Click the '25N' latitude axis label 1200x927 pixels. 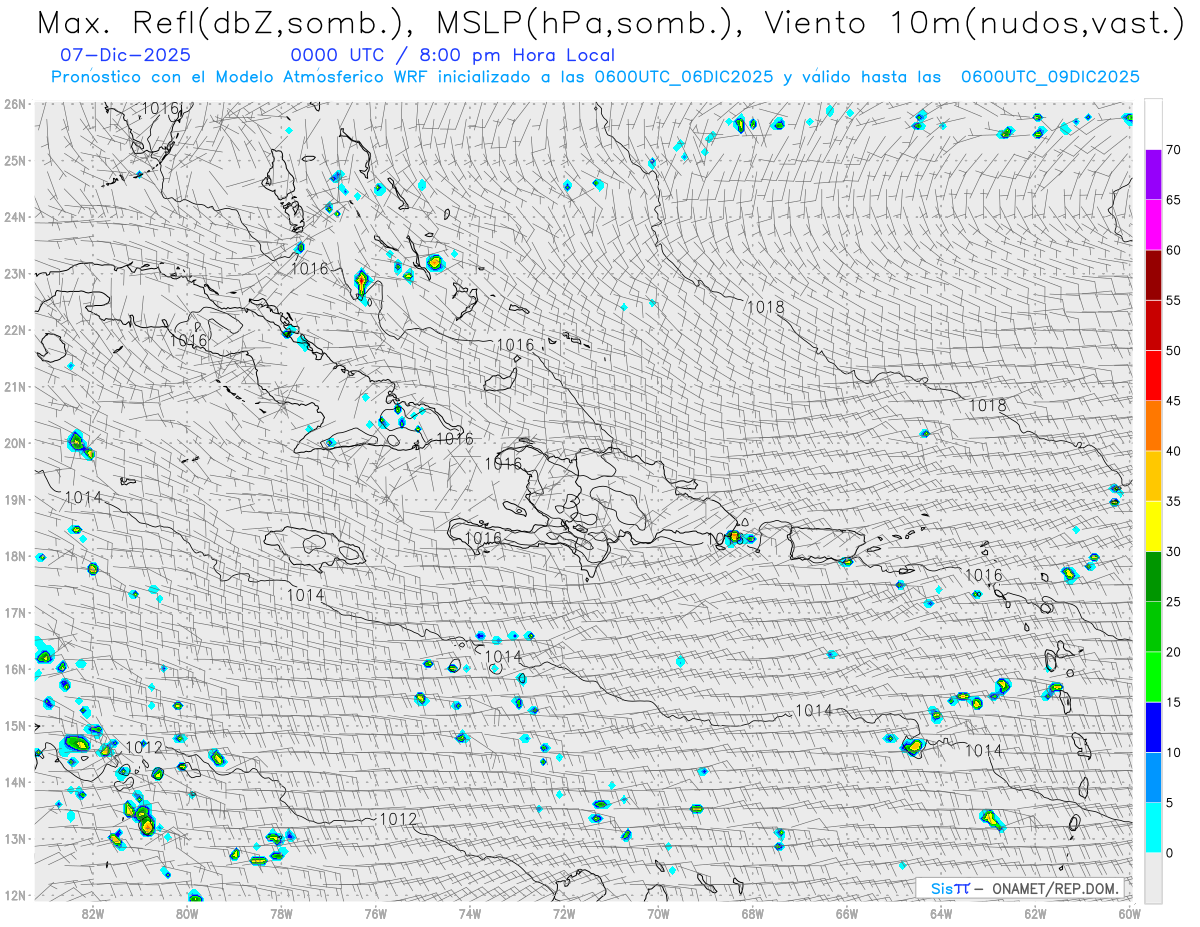16,161
